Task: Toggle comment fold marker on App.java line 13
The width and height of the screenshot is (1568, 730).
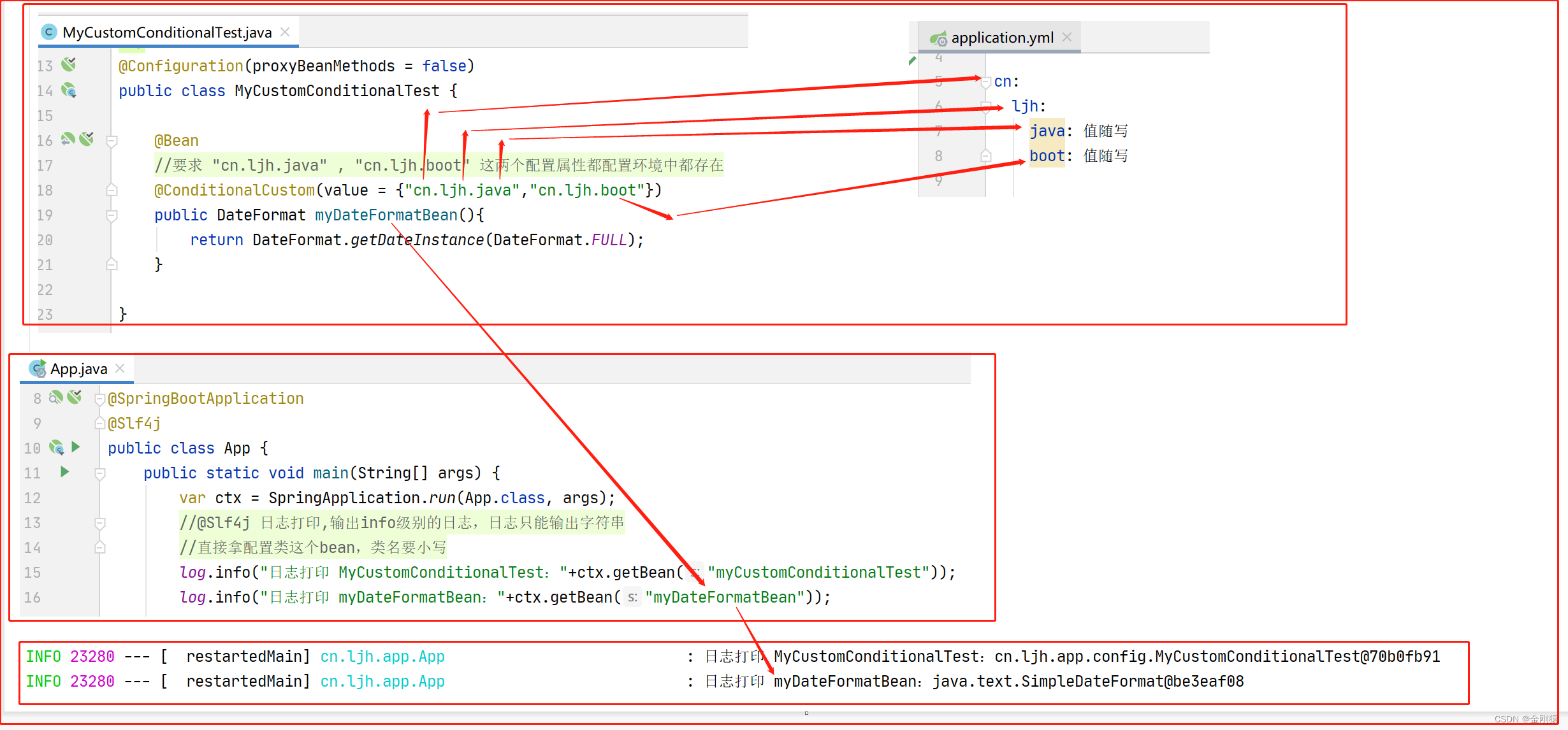Action: coord(99,523)
